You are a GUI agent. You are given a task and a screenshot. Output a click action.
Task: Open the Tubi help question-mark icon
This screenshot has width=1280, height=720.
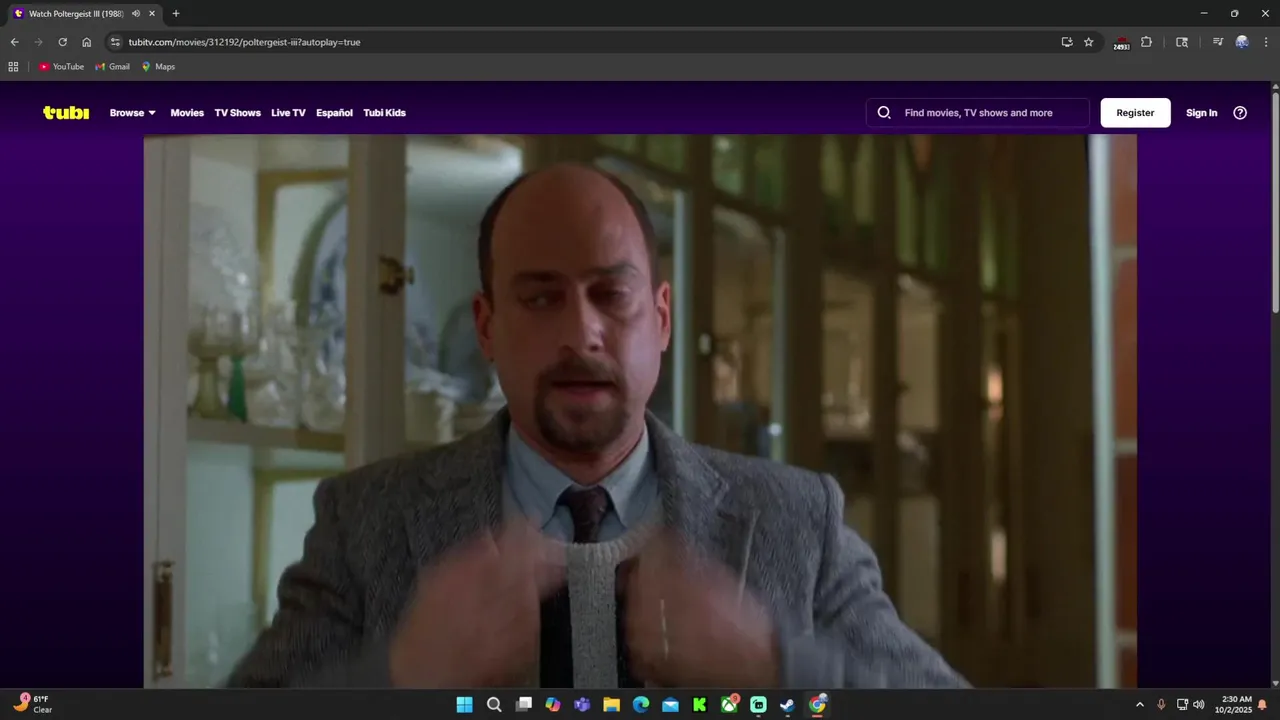[x=1240, y=113]
